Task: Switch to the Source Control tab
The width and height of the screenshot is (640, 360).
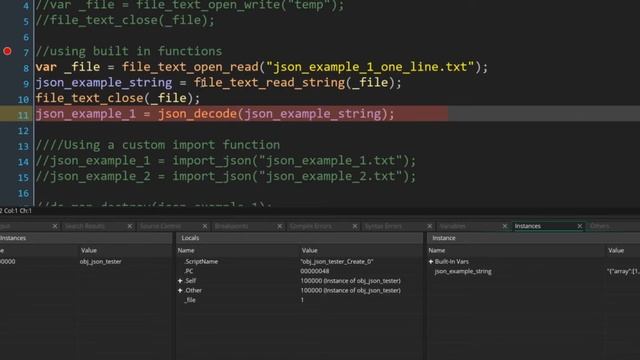Action: point(160,226)
